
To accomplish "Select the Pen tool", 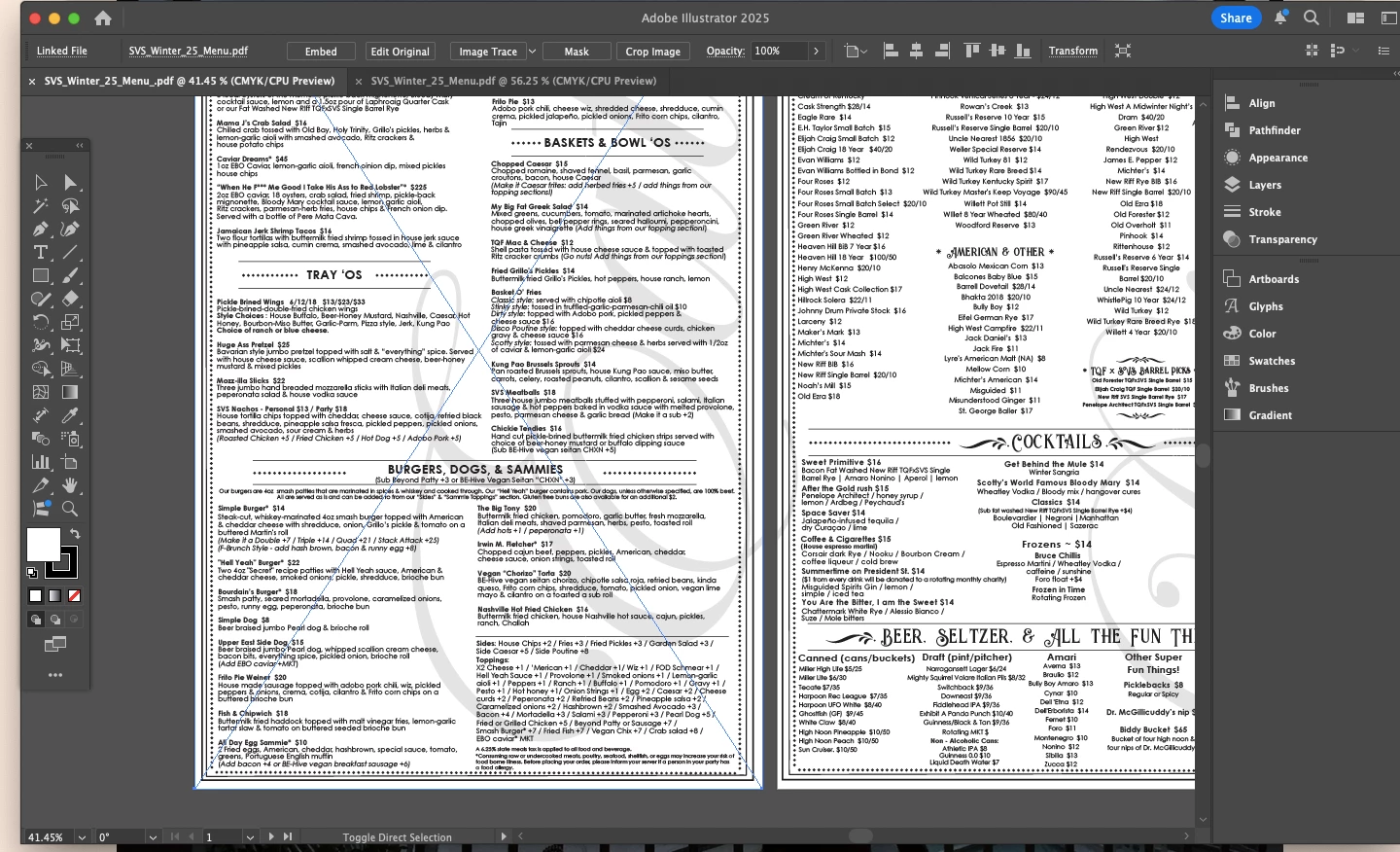I will 41,229.
